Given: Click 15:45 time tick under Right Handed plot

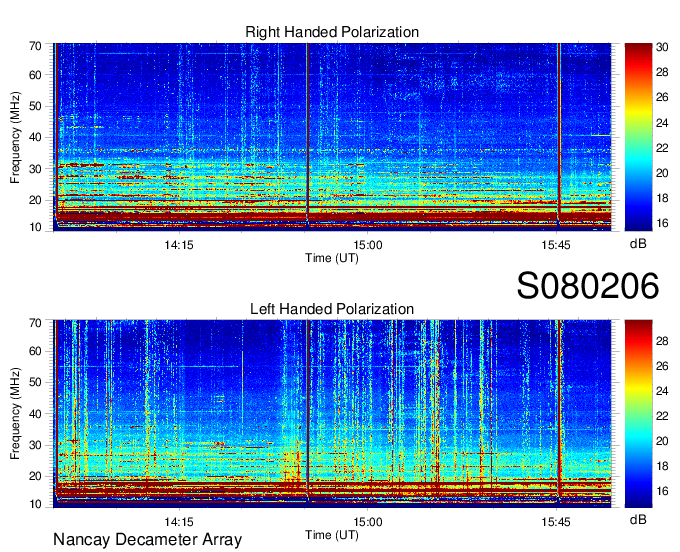Looking at the screenshot, I should pos(556,245).
